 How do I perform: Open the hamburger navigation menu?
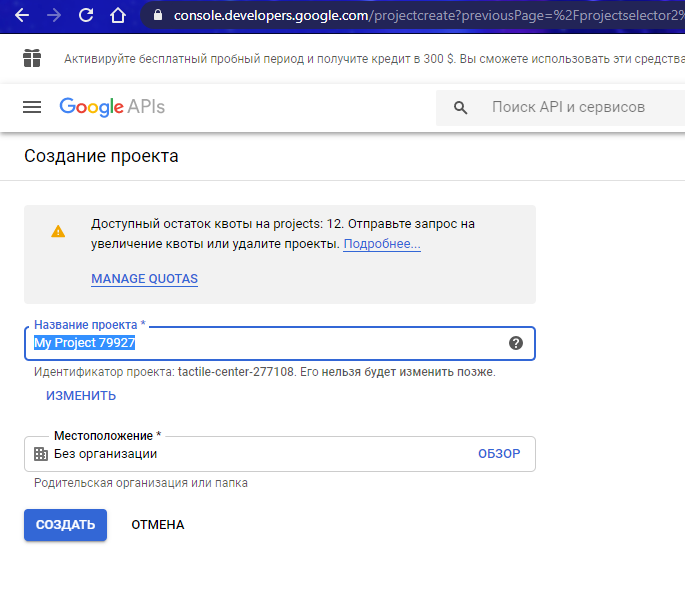pyautogui.click(x=32, y=107)
